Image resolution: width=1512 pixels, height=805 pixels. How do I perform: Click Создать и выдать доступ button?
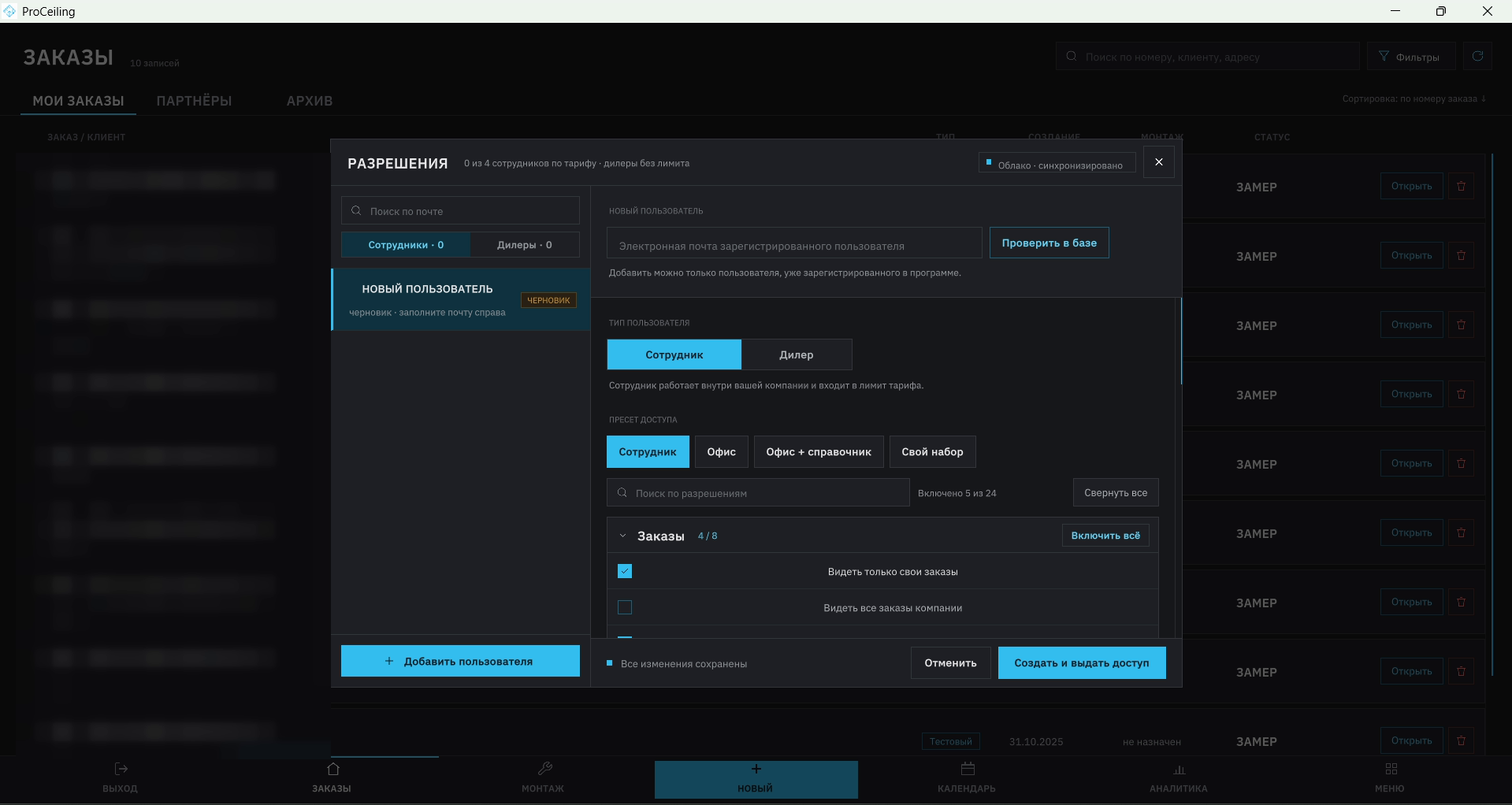pos(1082,662)
